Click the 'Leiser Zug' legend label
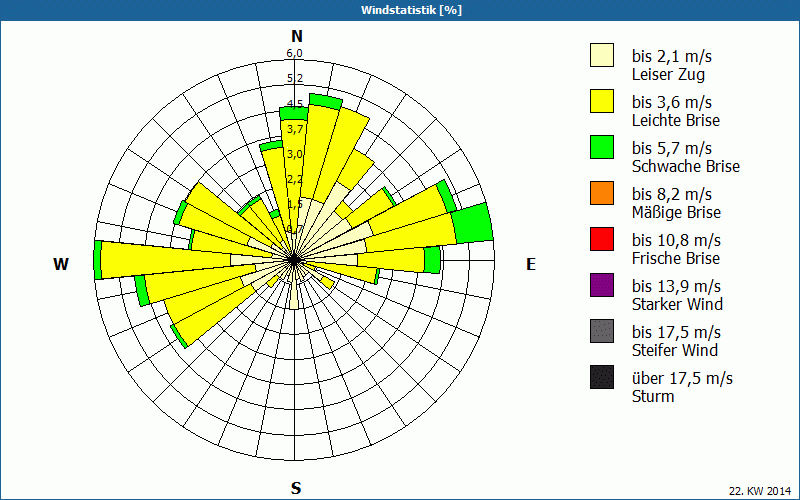 668,75
